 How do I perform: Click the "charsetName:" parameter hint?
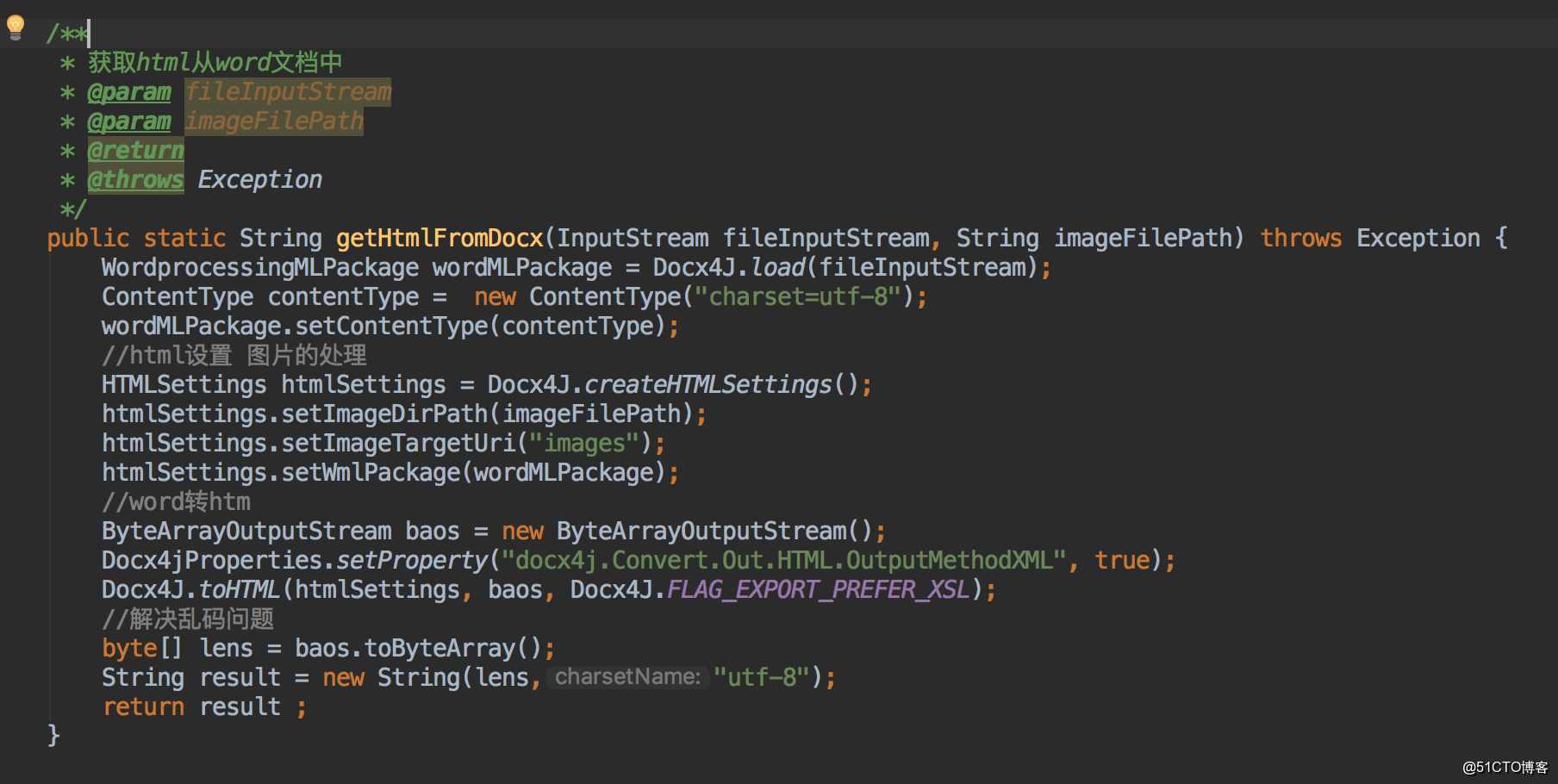point(627,677)
